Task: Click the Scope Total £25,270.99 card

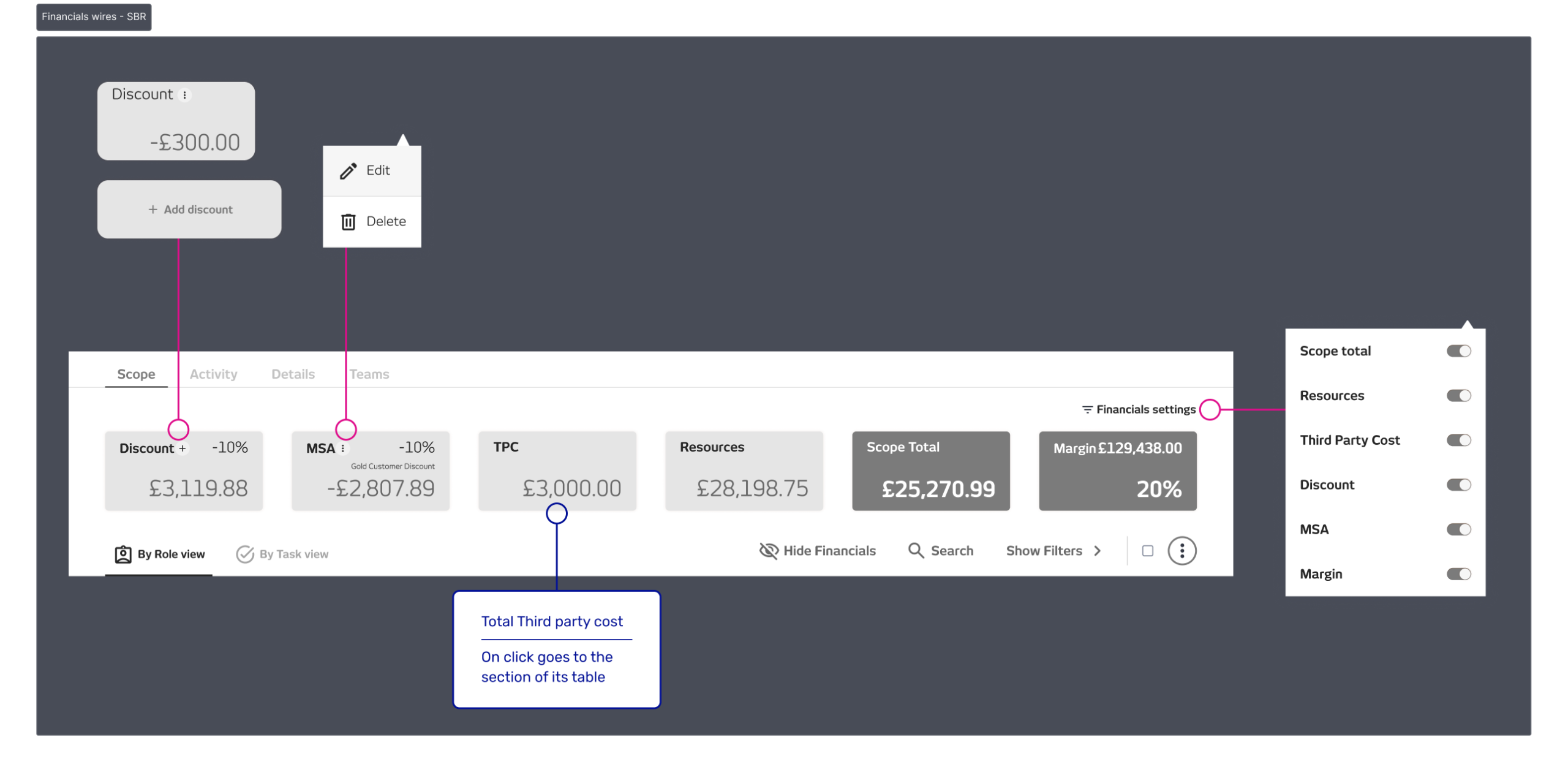Action: pyautogui.click(x=931, y=471)
